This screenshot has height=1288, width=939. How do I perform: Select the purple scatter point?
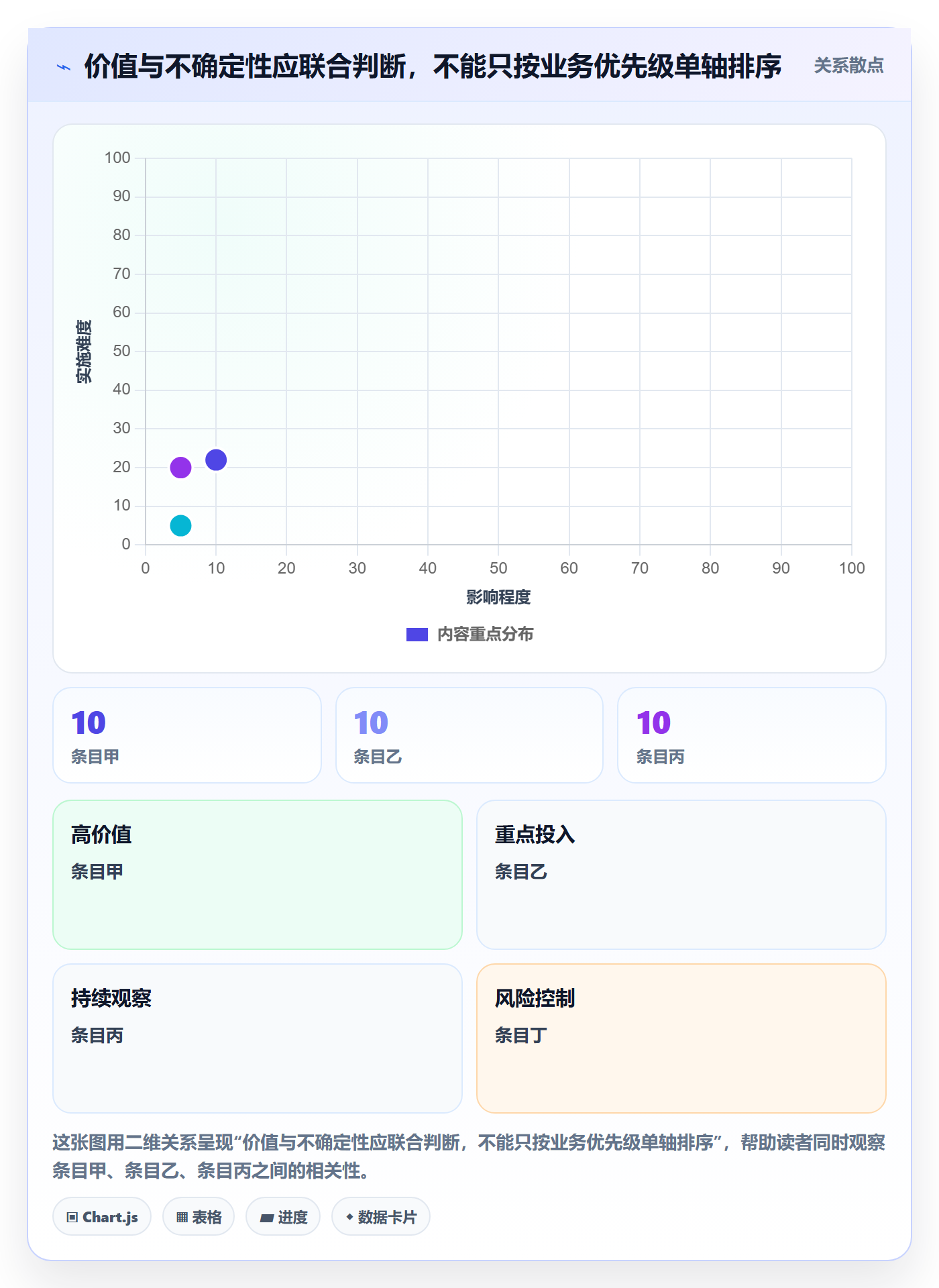[x=180, y=468]
